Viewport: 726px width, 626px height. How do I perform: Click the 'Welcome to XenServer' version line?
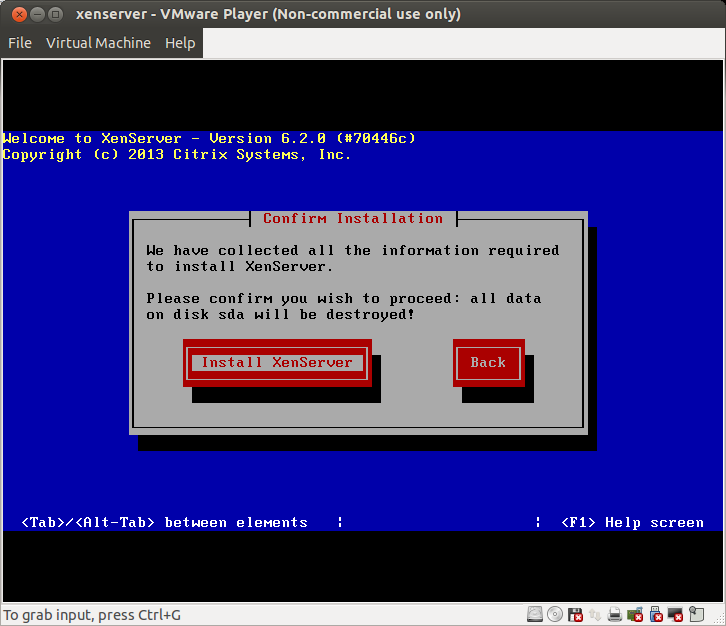209,138
